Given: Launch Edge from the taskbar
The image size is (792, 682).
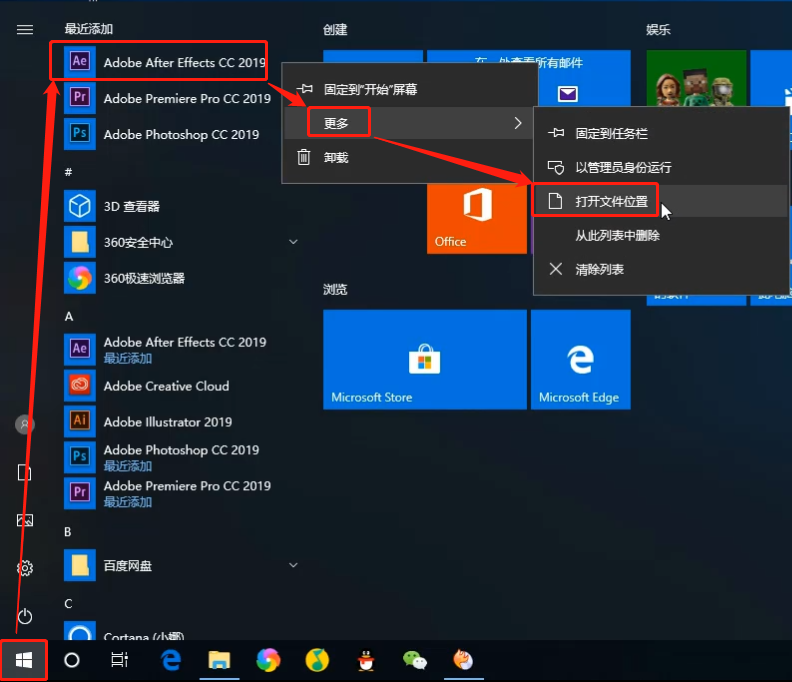Looking at the screenshot, I should click(x=171, y=660).
